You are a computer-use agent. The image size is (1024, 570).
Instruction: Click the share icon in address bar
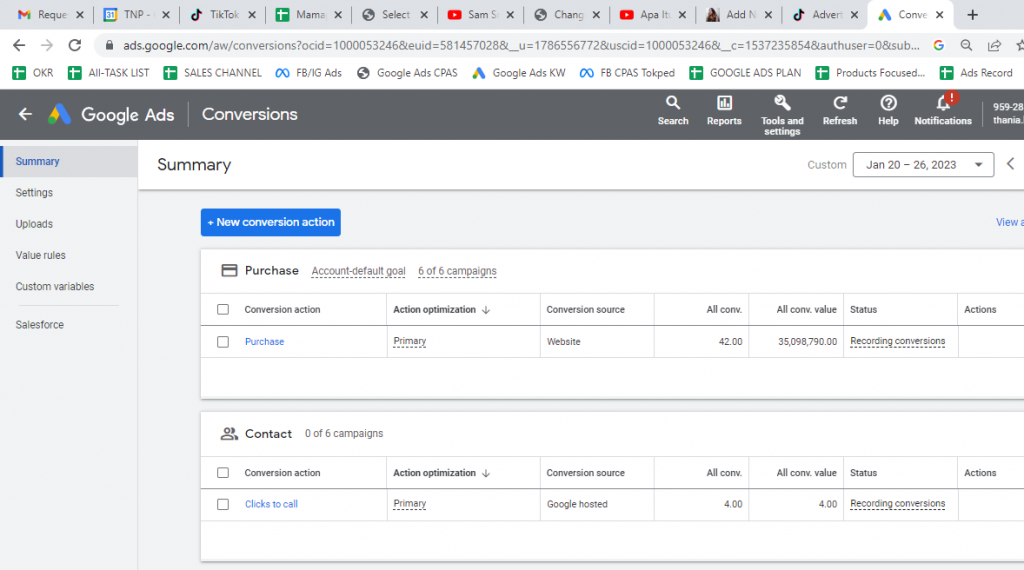[x=994, y=45]
